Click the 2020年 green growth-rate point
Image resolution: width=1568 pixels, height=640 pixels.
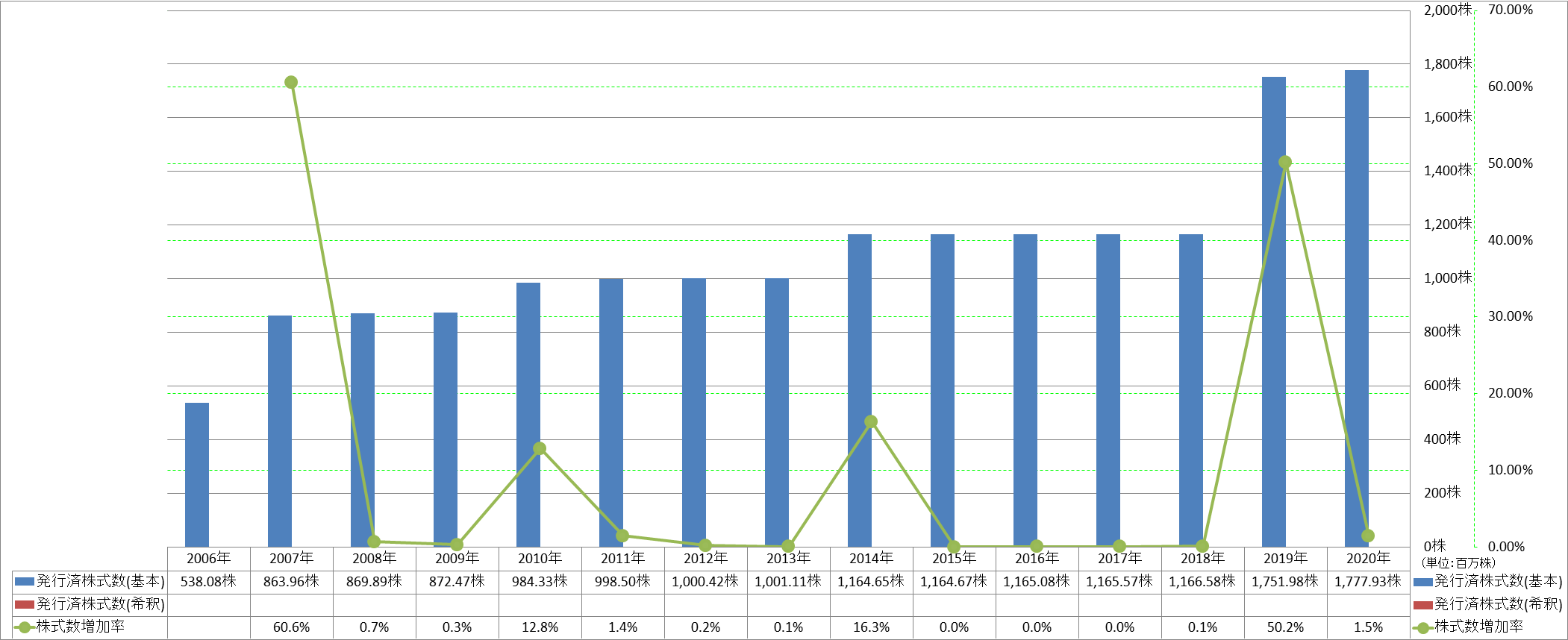[x=1368, y=536]
